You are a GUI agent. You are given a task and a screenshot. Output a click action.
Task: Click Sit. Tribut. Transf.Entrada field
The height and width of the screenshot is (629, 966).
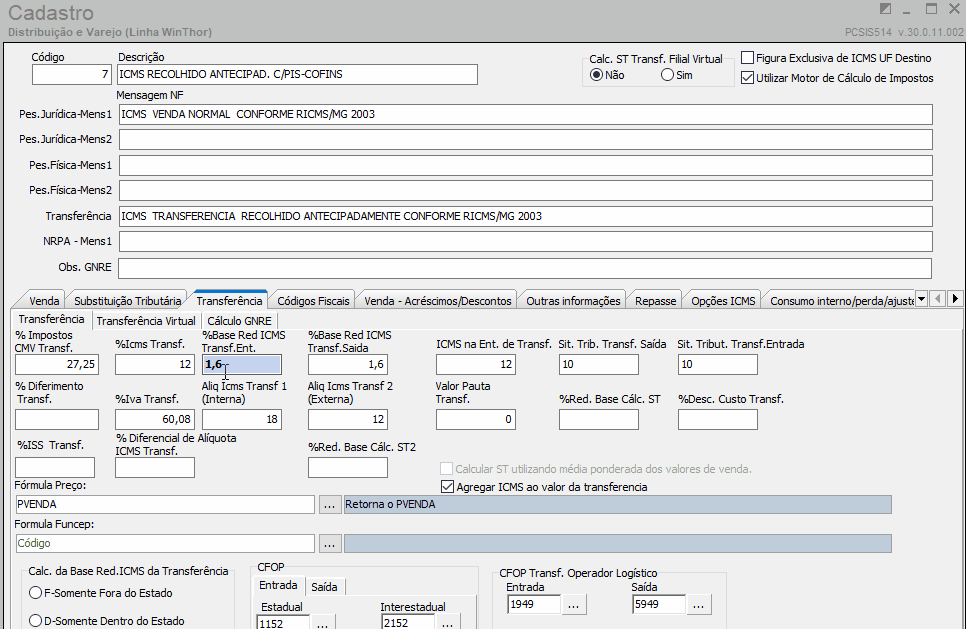[718, 365]
